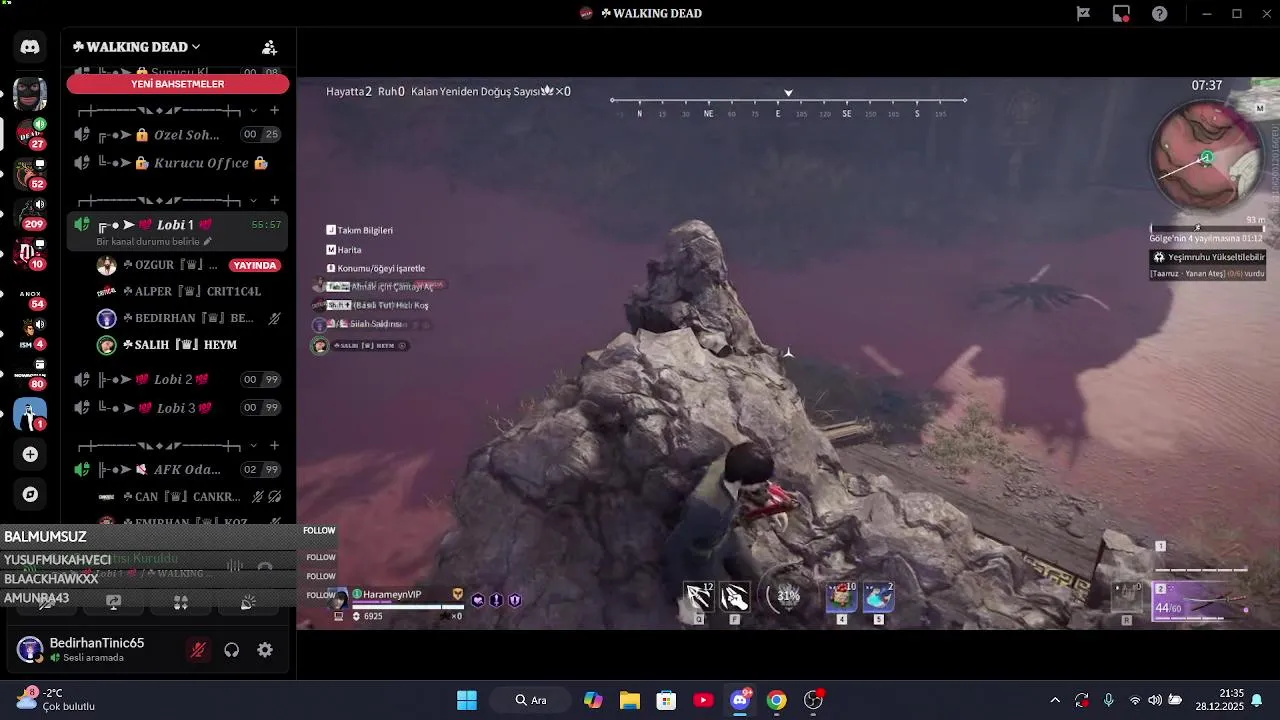Create channel in category above AFK Oda

coord(275,446)
